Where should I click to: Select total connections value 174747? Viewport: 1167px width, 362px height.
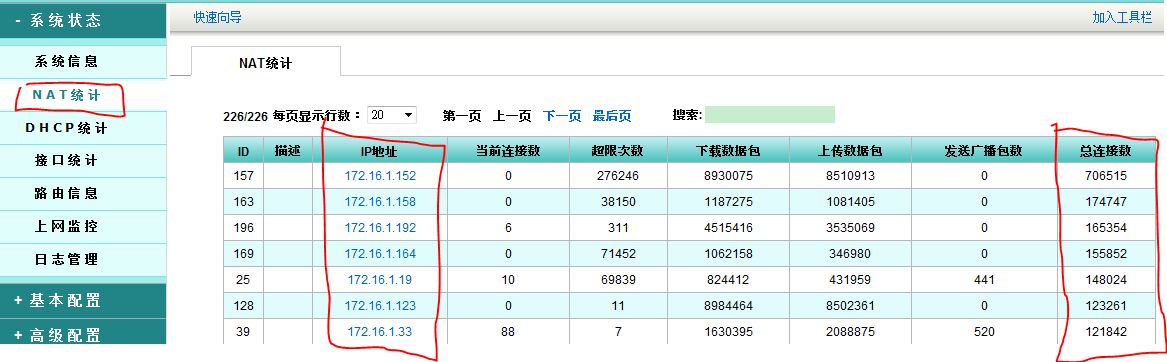click(1106, 202)
